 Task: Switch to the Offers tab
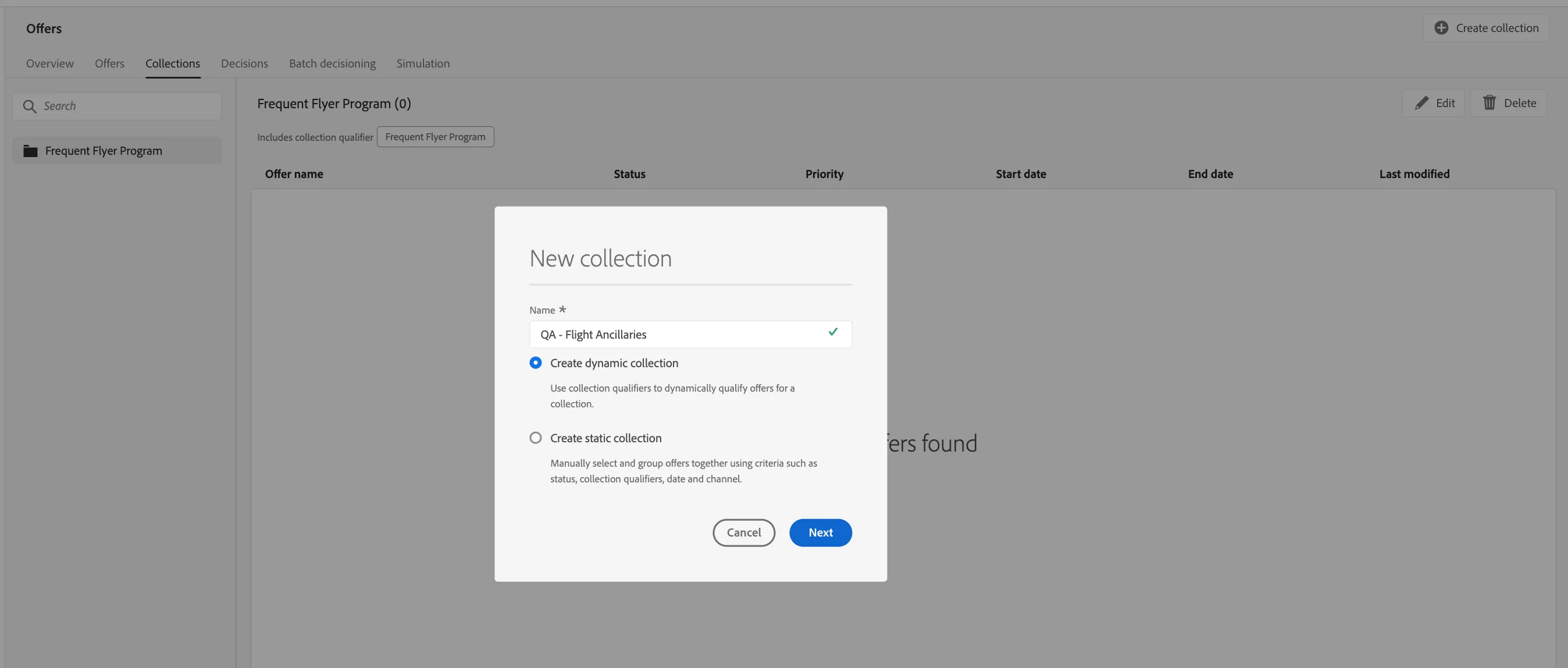[x=109, y=63]
